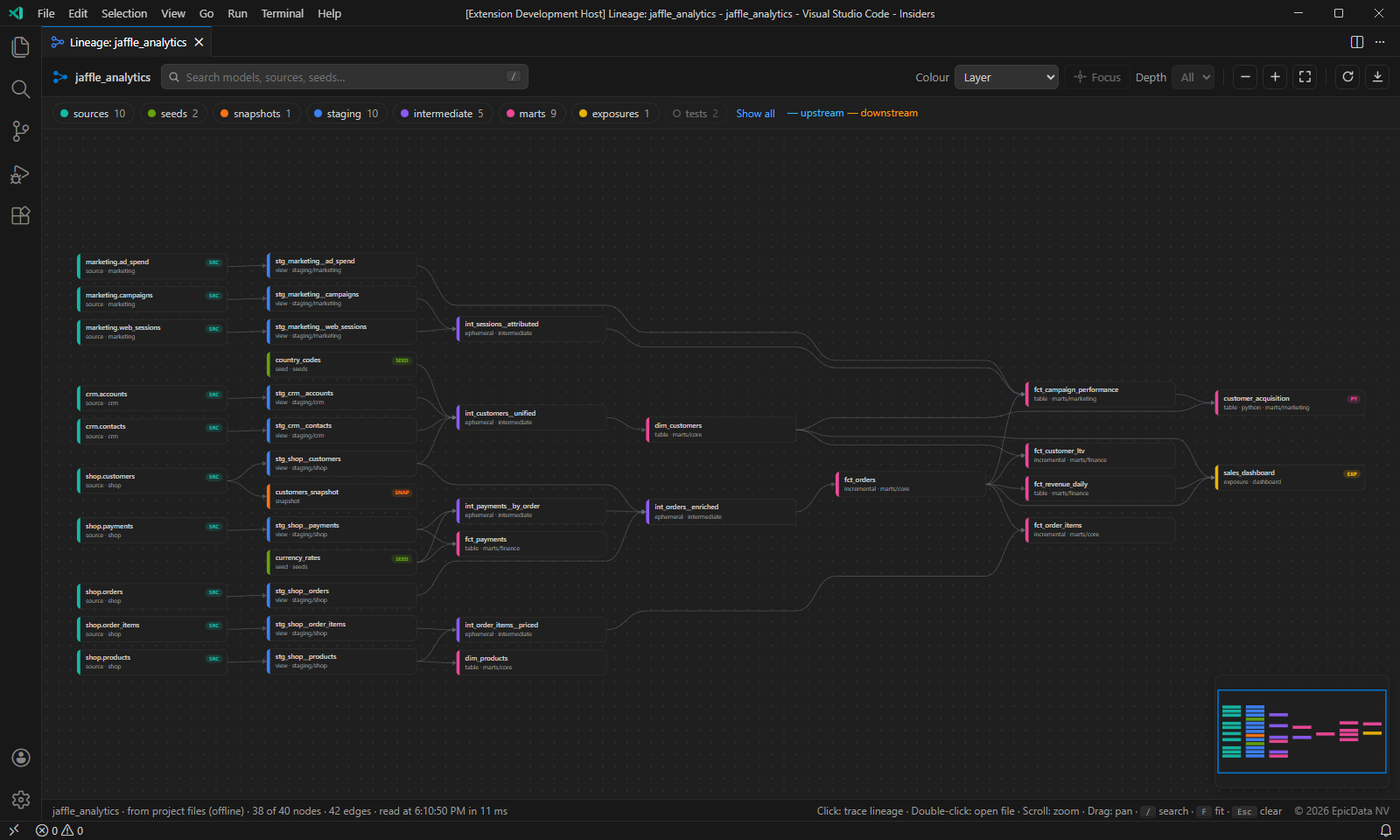Click the refresh lineage icon
Viewport: 1400px width, 840px height.
pyautogui.click(x=1347, y=77)
